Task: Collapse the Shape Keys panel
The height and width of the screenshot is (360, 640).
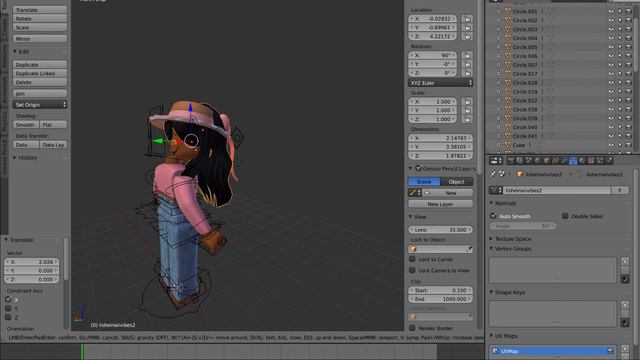Action: coord(491,292)
